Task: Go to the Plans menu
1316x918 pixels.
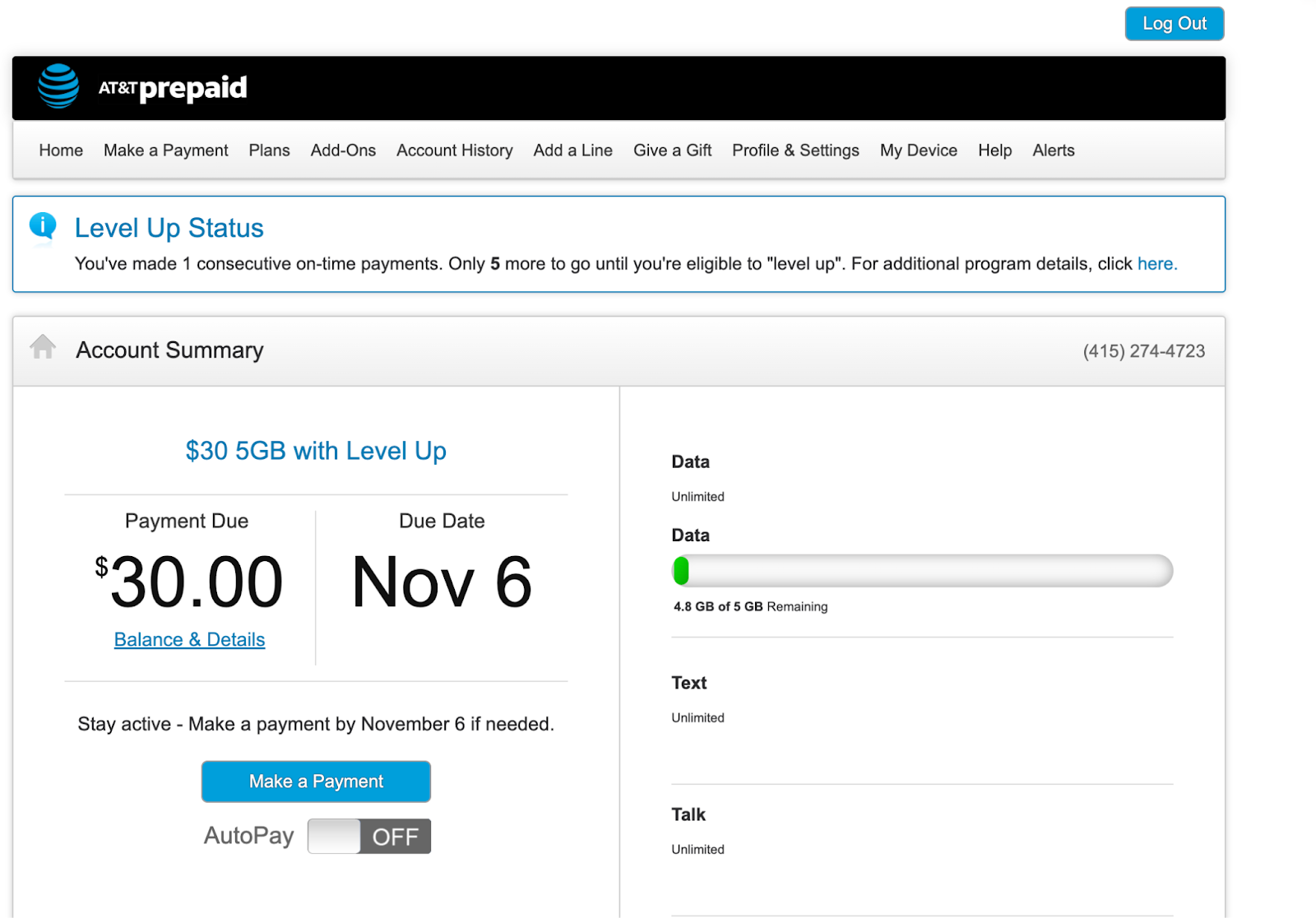Action: coord(269,151)
